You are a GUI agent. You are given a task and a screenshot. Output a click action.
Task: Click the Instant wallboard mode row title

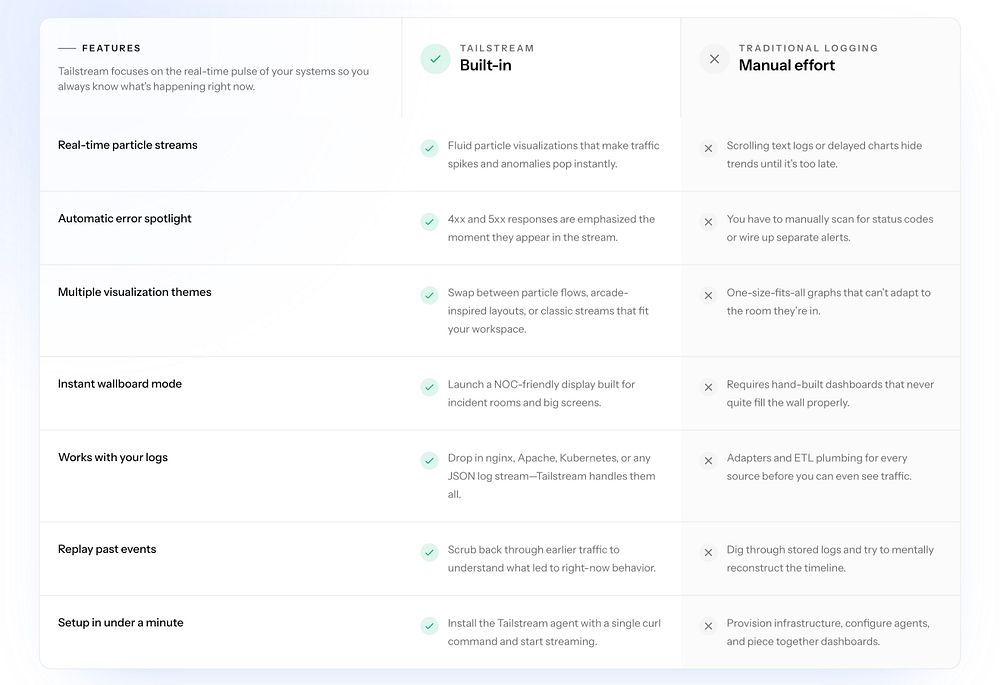tap(120, 384)
